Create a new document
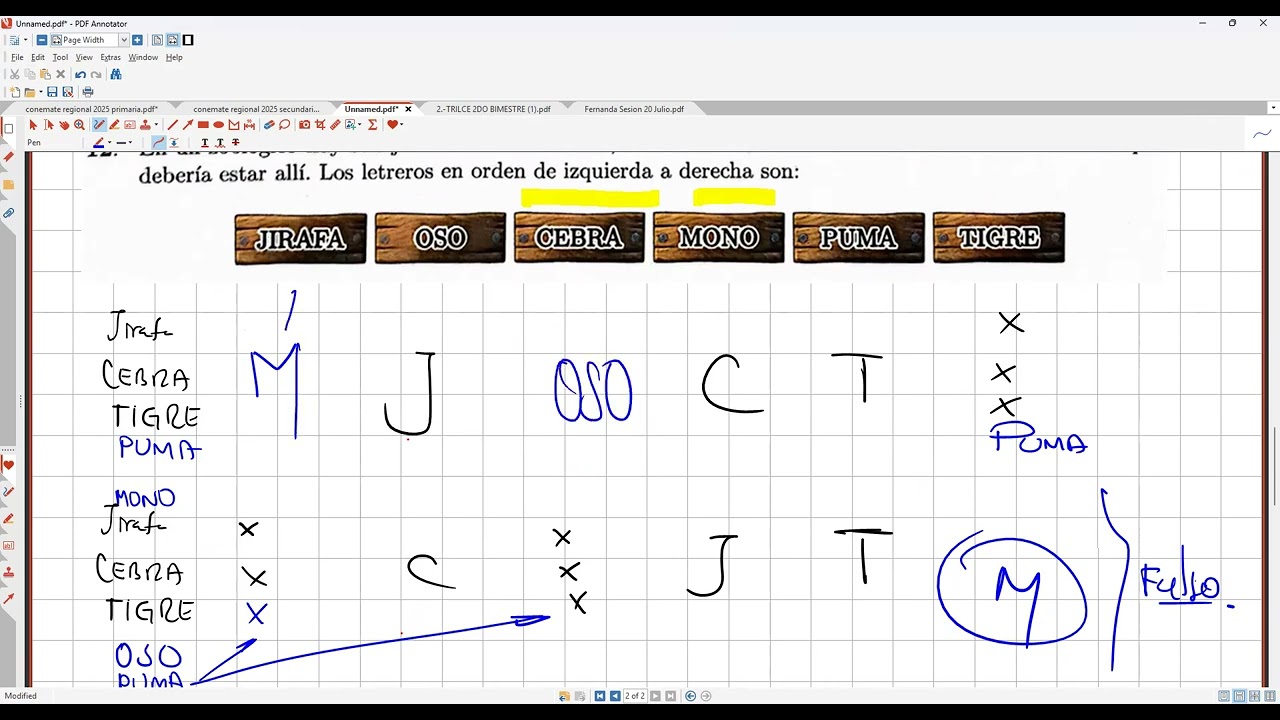This screenshot has width=1280, height=720. point(15,92)
